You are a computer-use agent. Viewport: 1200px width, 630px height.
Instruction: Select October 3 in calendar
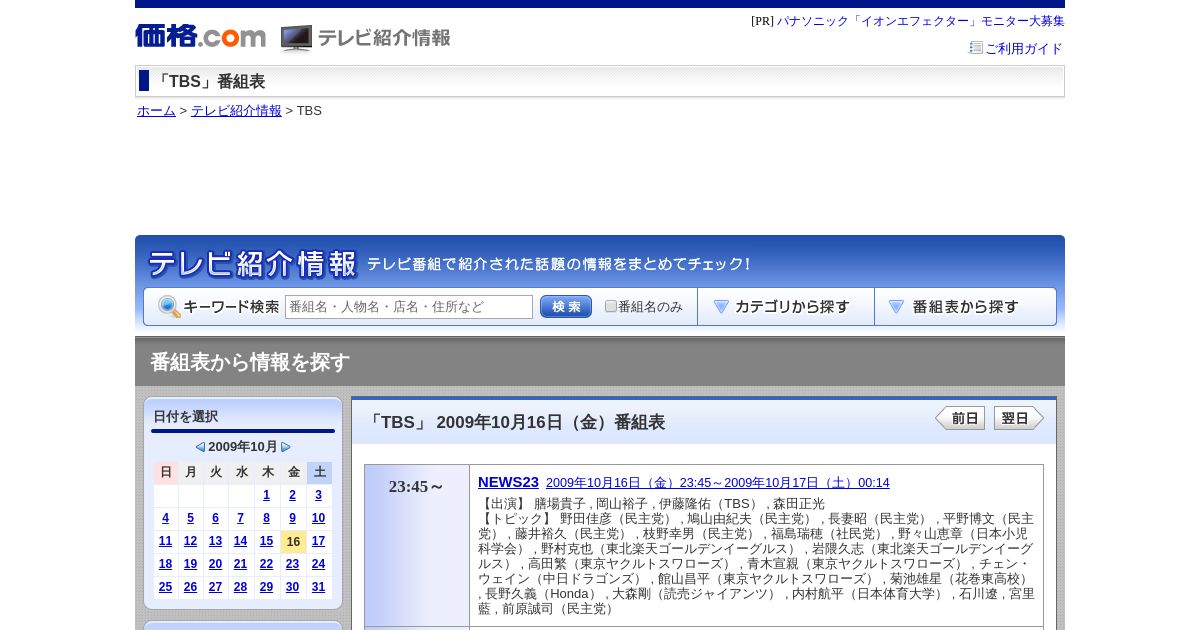coord(319,495)
